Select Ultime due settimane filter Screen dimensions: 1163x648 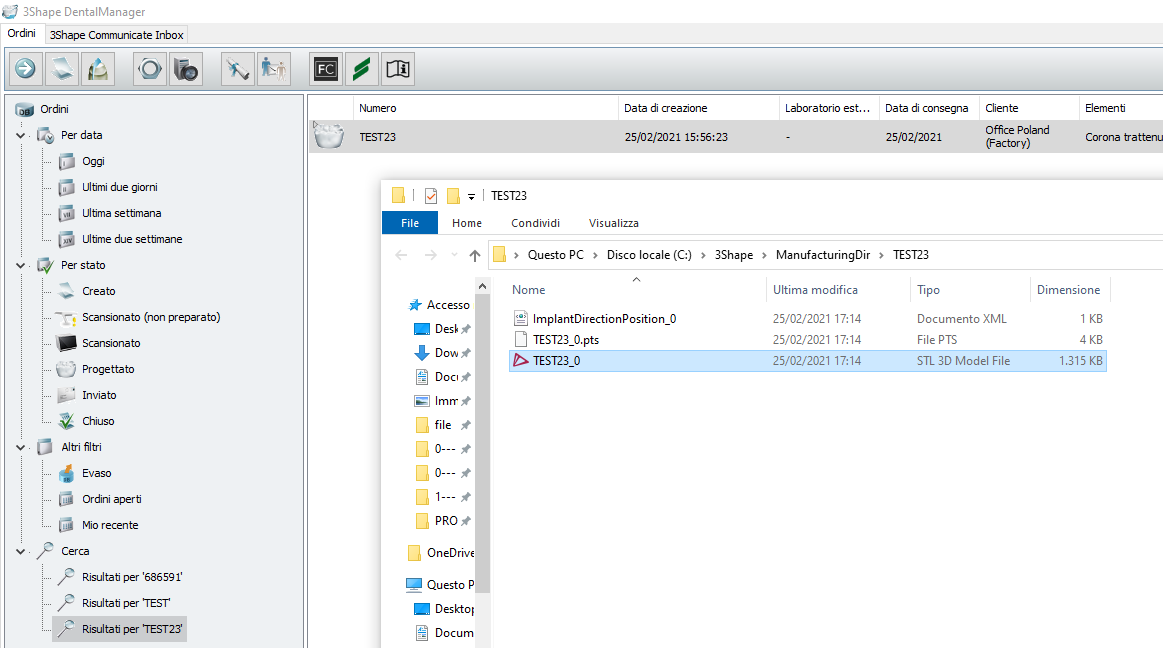[x=132, y=239]
